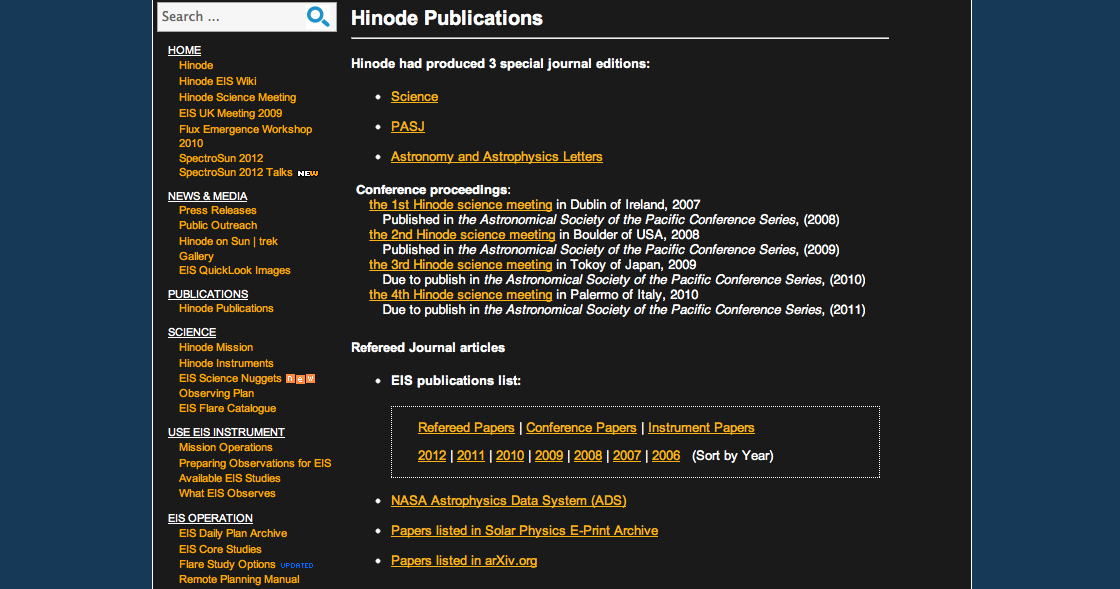This screenshot has height=589, width=1120.
Task: Type in the Search input field
Action: pyautogui.click(x=228, y=16)
